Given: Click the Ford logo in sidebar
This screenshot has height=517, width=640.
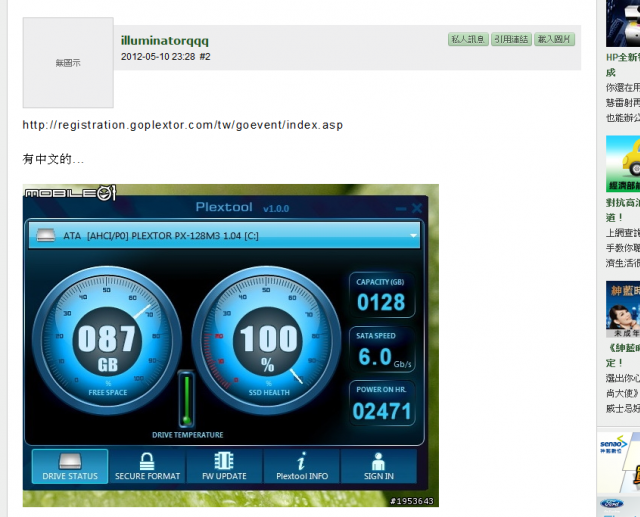Looking at the screenshot, I should coord(612,504).
